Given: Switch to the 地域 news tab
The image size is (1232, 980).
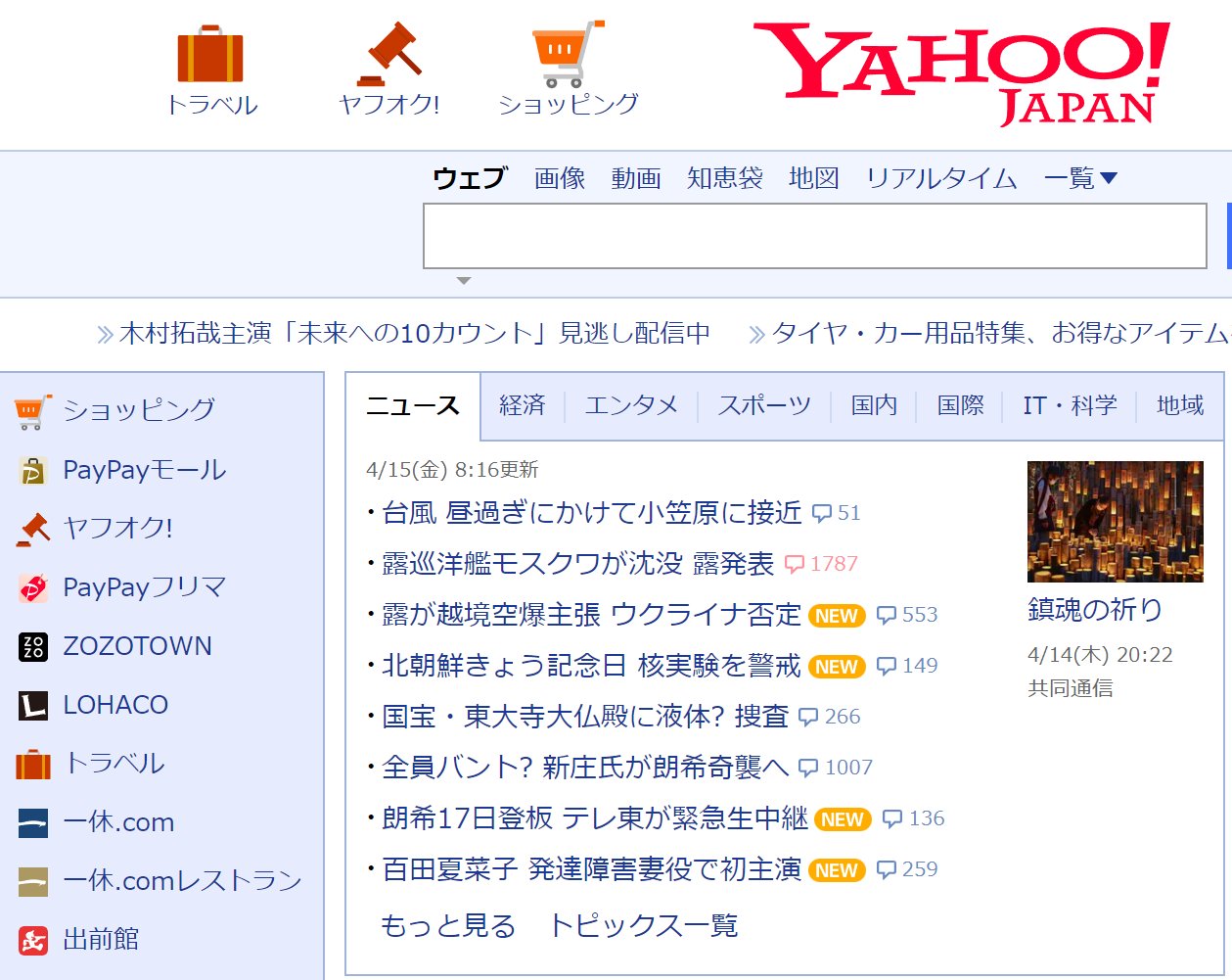Looking at the screenshot, I should (x=1180, y=405).
